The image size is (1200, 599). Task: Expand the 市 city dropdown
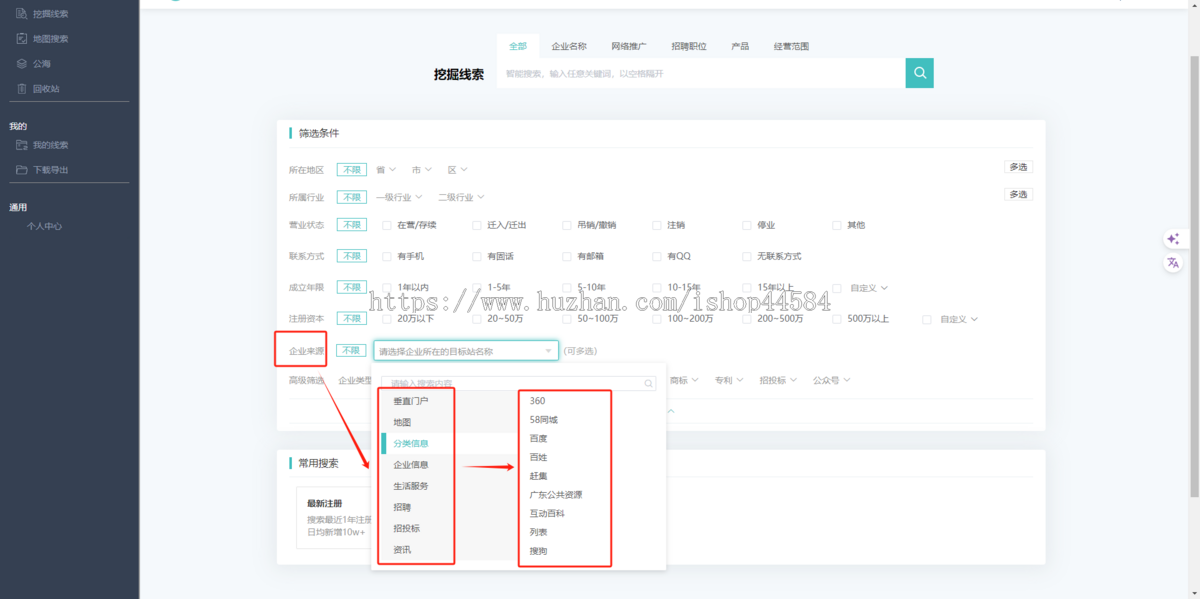tap(422, 170)
